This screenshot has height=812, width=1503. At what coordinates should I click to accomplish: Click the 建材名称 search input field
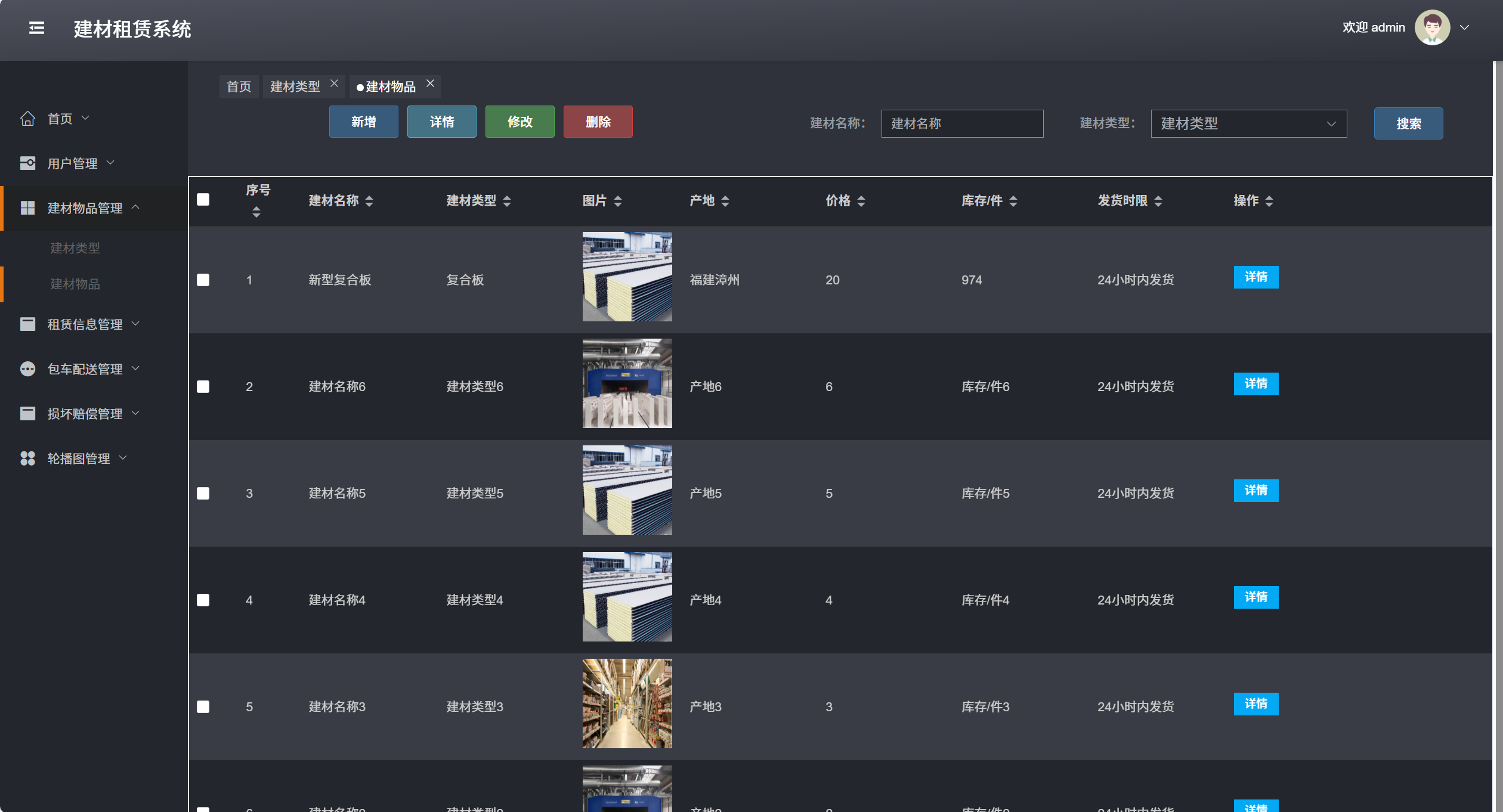point(961,123)
